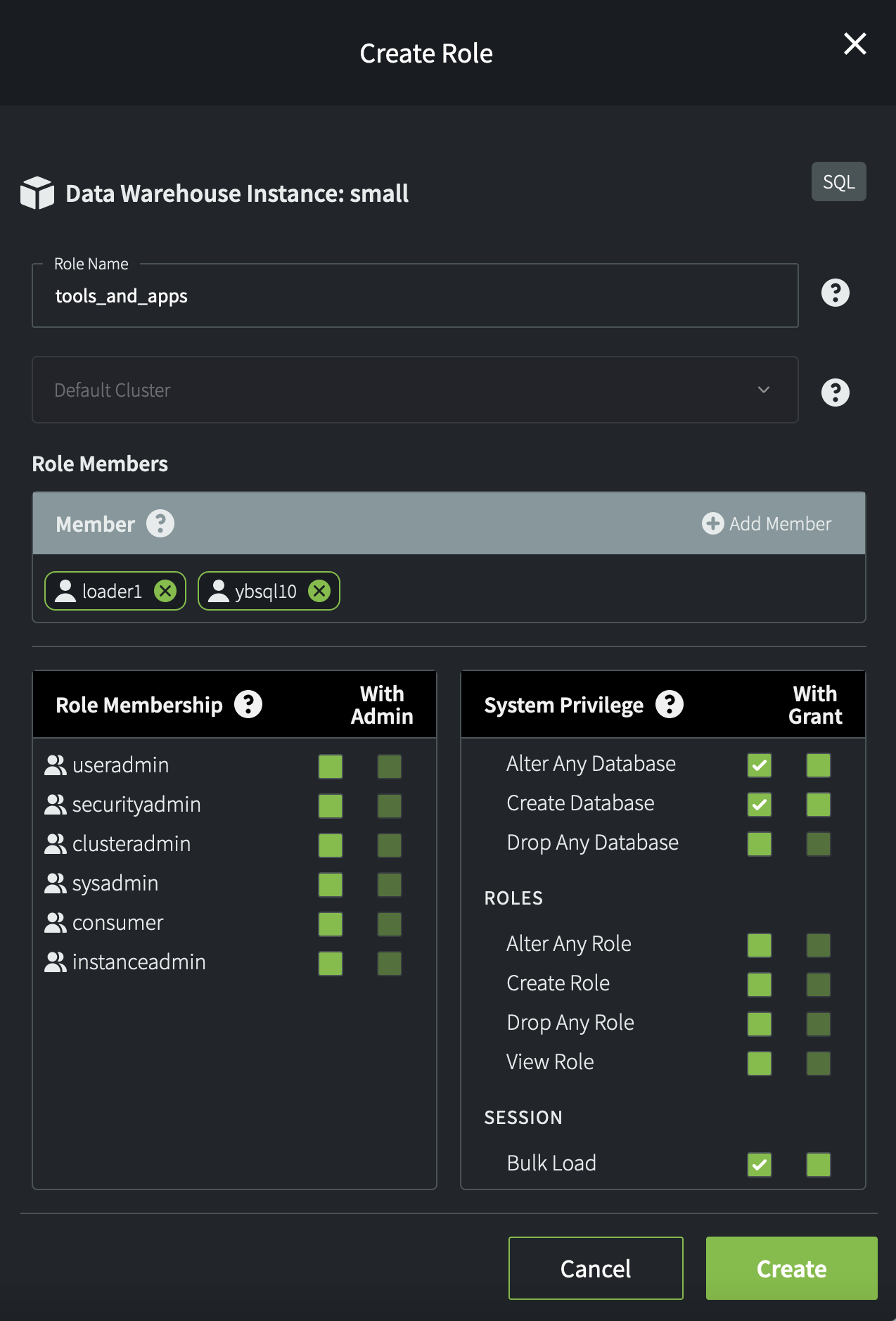Click into the Role Name field
This screenshot has height=1321, width=896.
coord(414,296)
